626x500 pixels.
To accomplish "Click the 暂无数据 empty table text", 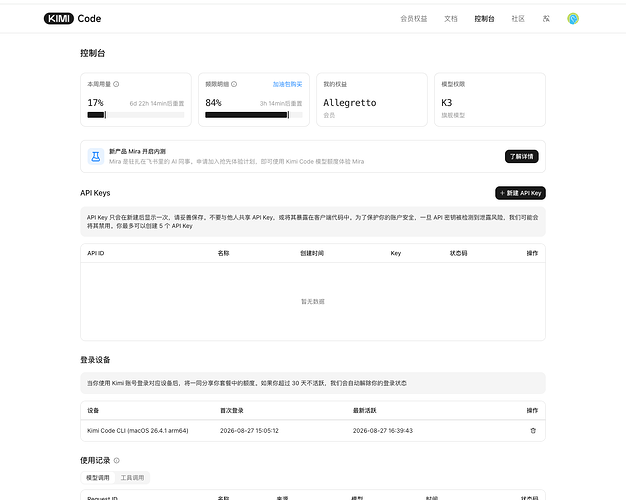I will (x=313, y=302).
